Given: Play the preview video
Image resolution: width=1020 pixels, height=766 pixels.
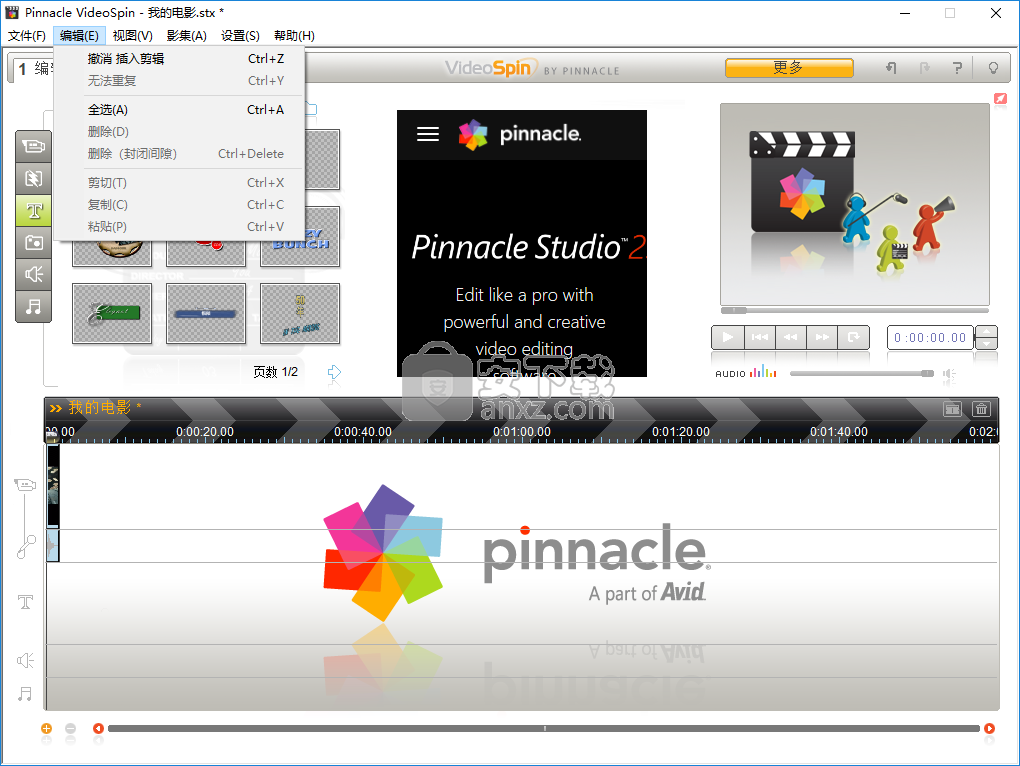Looking at the screenshot, I should tap(727, 337).
